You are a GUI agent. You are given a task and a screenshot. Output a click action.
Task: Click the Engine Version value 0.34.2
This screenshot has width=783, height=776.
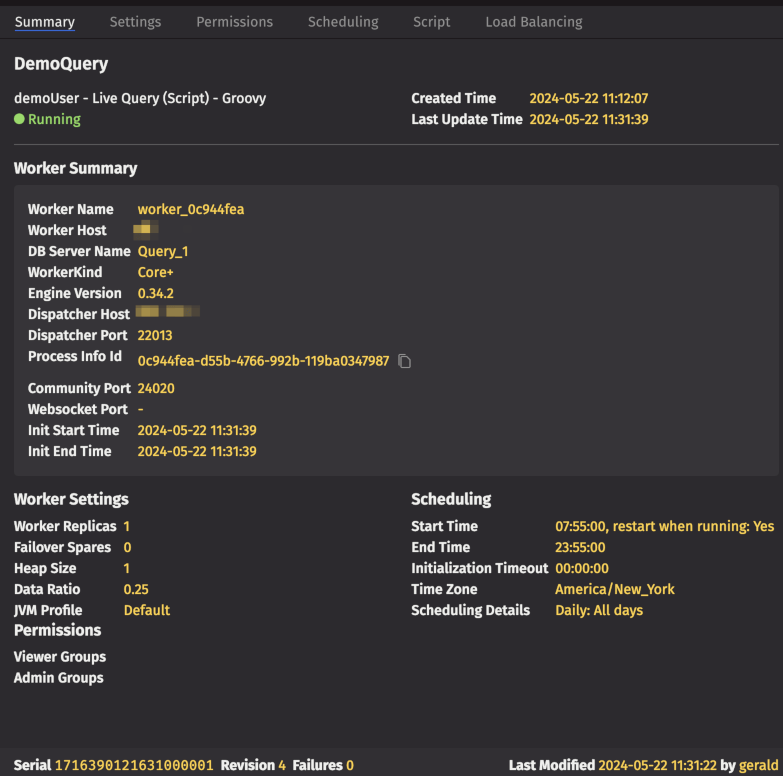[156, 294]
